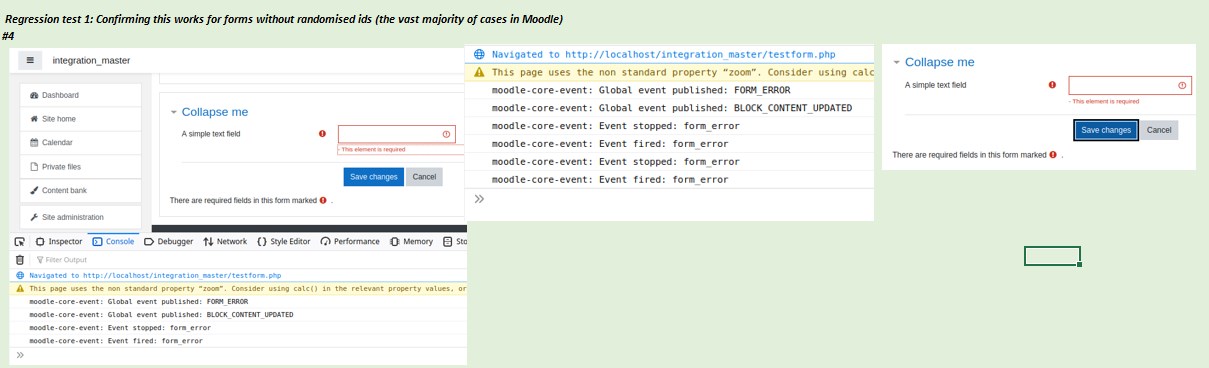Click the 'Event fired: form_error' line in the devtools console

116,340
